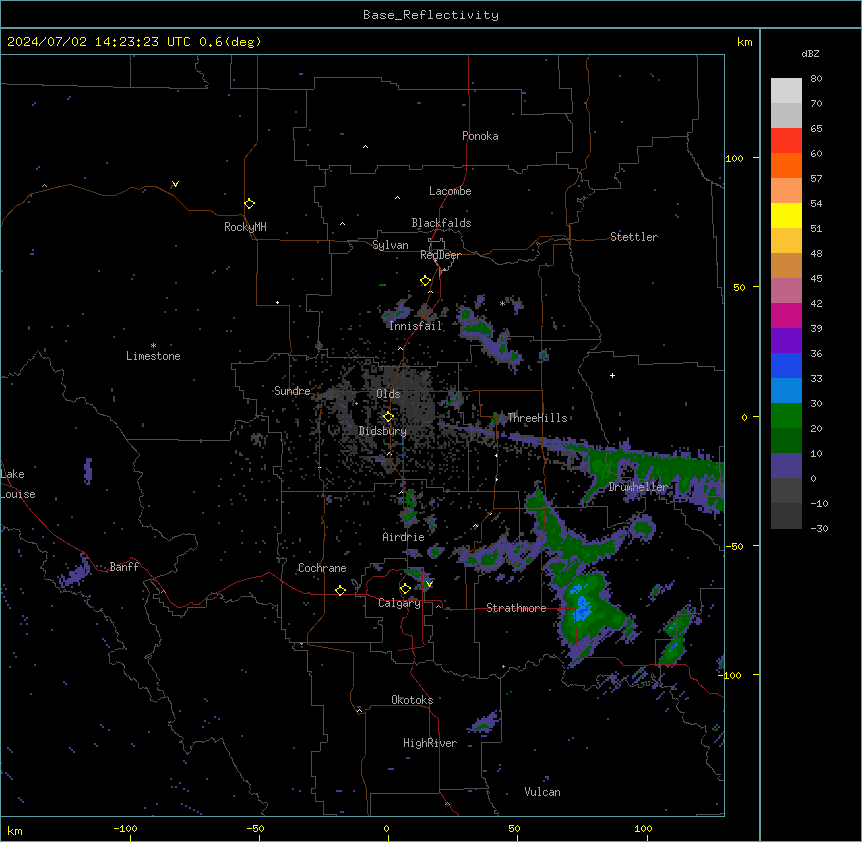The image size is (862, 842).
Task: Click the RockyMH town label
Action: coord(245,227)
